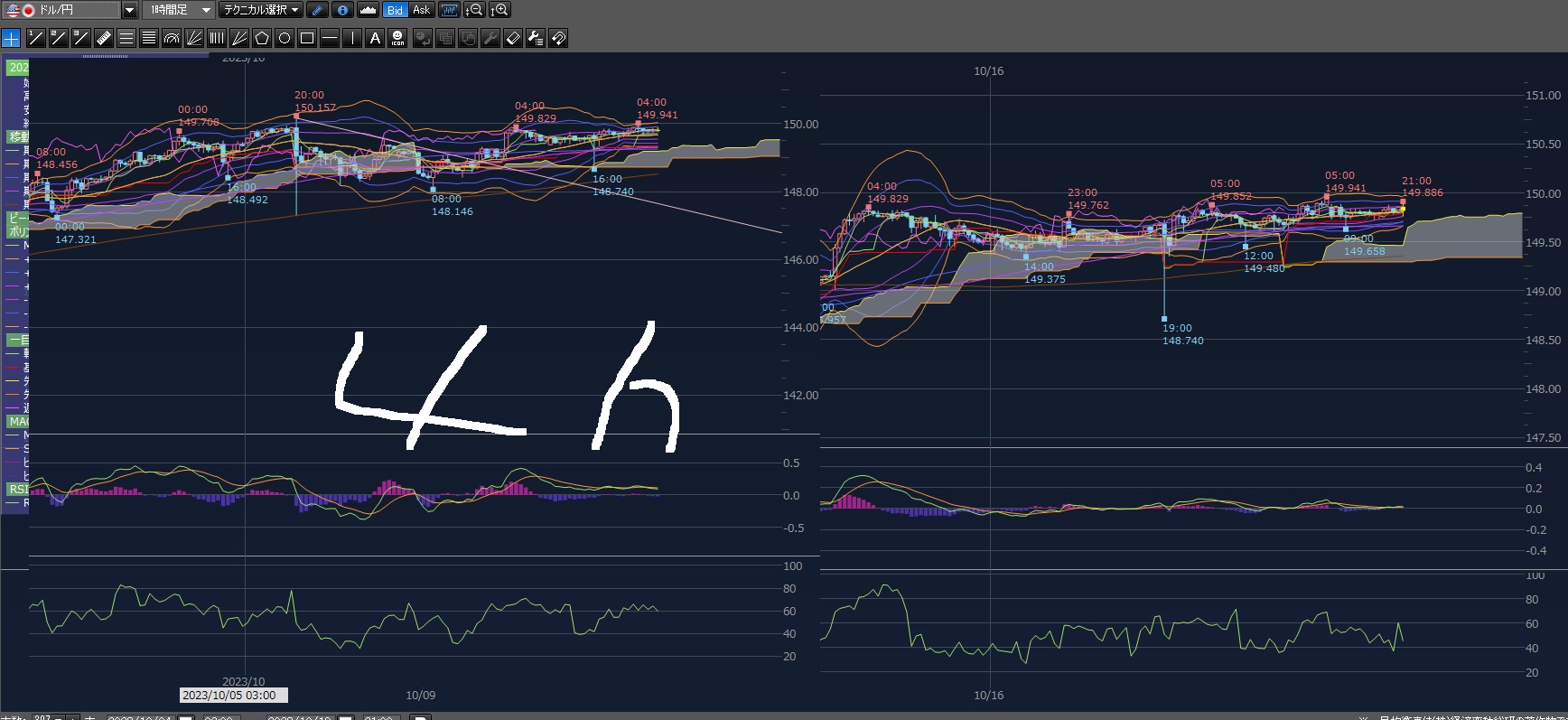1568x720 pixels.
Task: Click the eraser tool icon
Action: tap(513, 38)
